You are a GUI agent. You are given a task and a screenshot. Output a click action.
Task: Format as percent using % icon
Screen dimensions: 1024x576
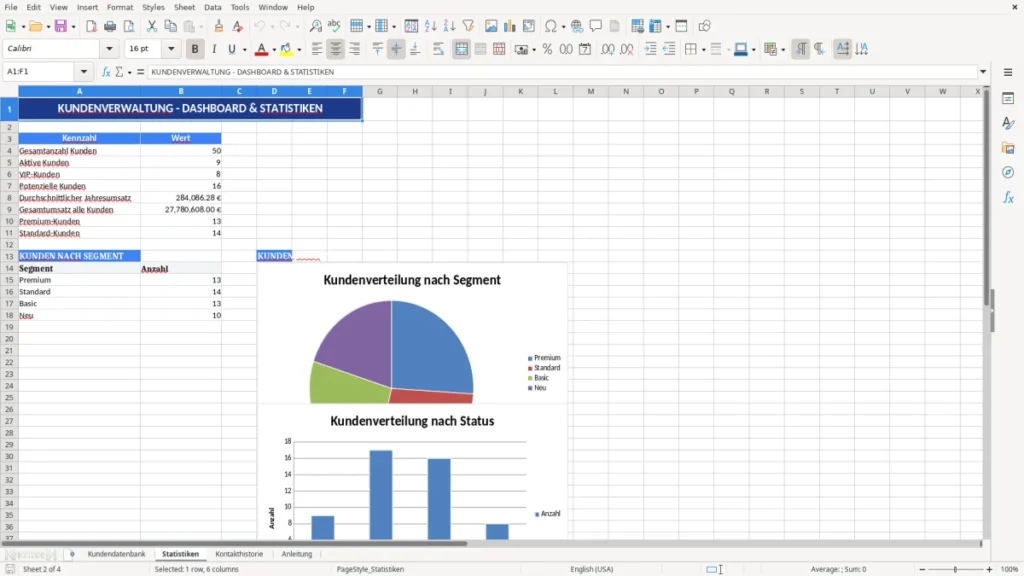[x=547, y=49]
